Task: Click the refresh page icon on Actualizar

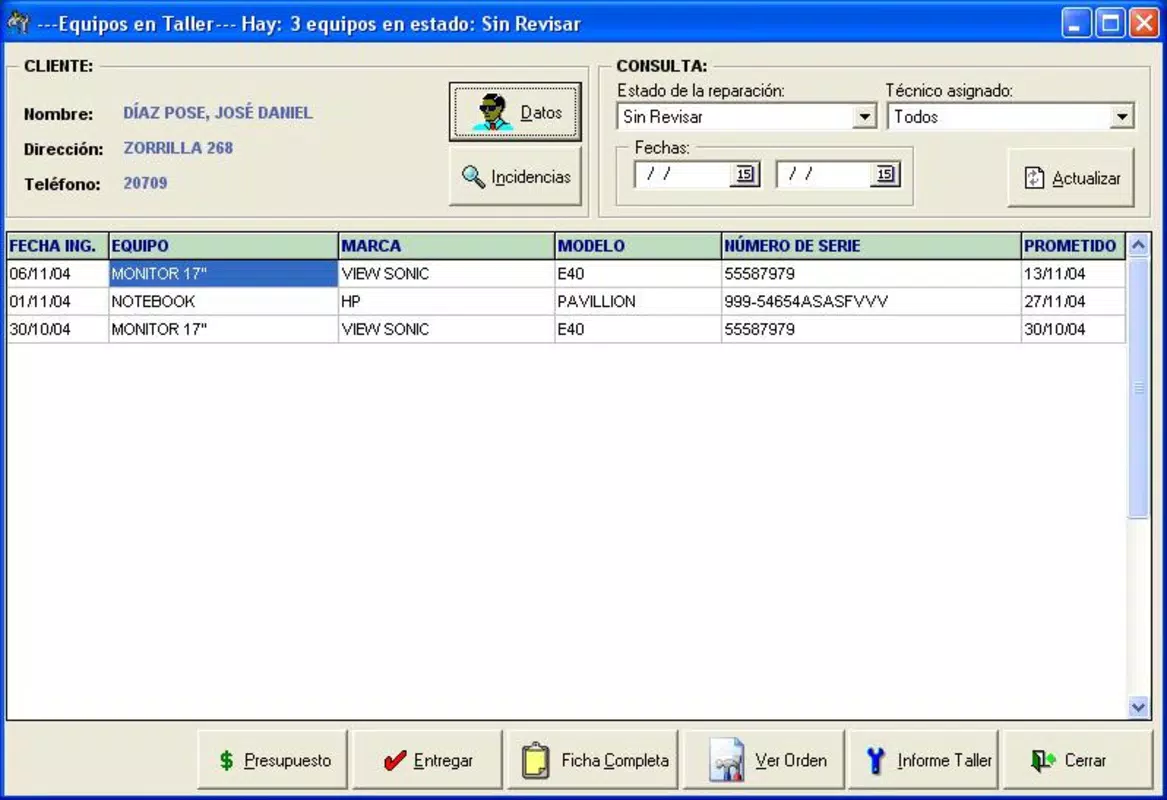Action: click(1034, 178)
